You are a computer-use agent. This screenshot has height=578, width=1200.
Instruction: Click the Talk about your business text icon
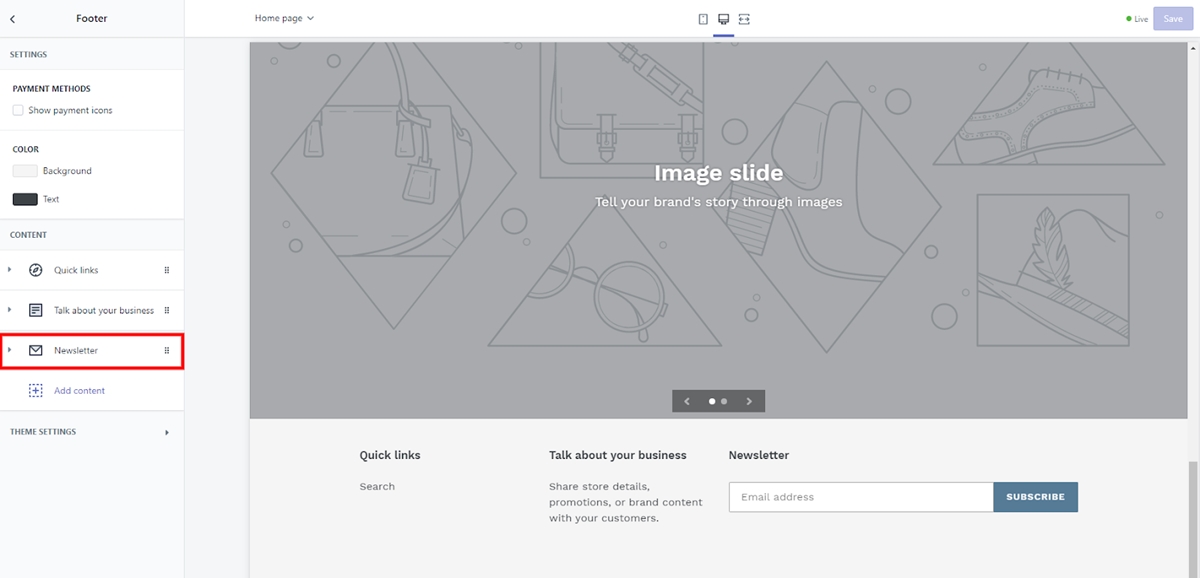coord(35,310)
